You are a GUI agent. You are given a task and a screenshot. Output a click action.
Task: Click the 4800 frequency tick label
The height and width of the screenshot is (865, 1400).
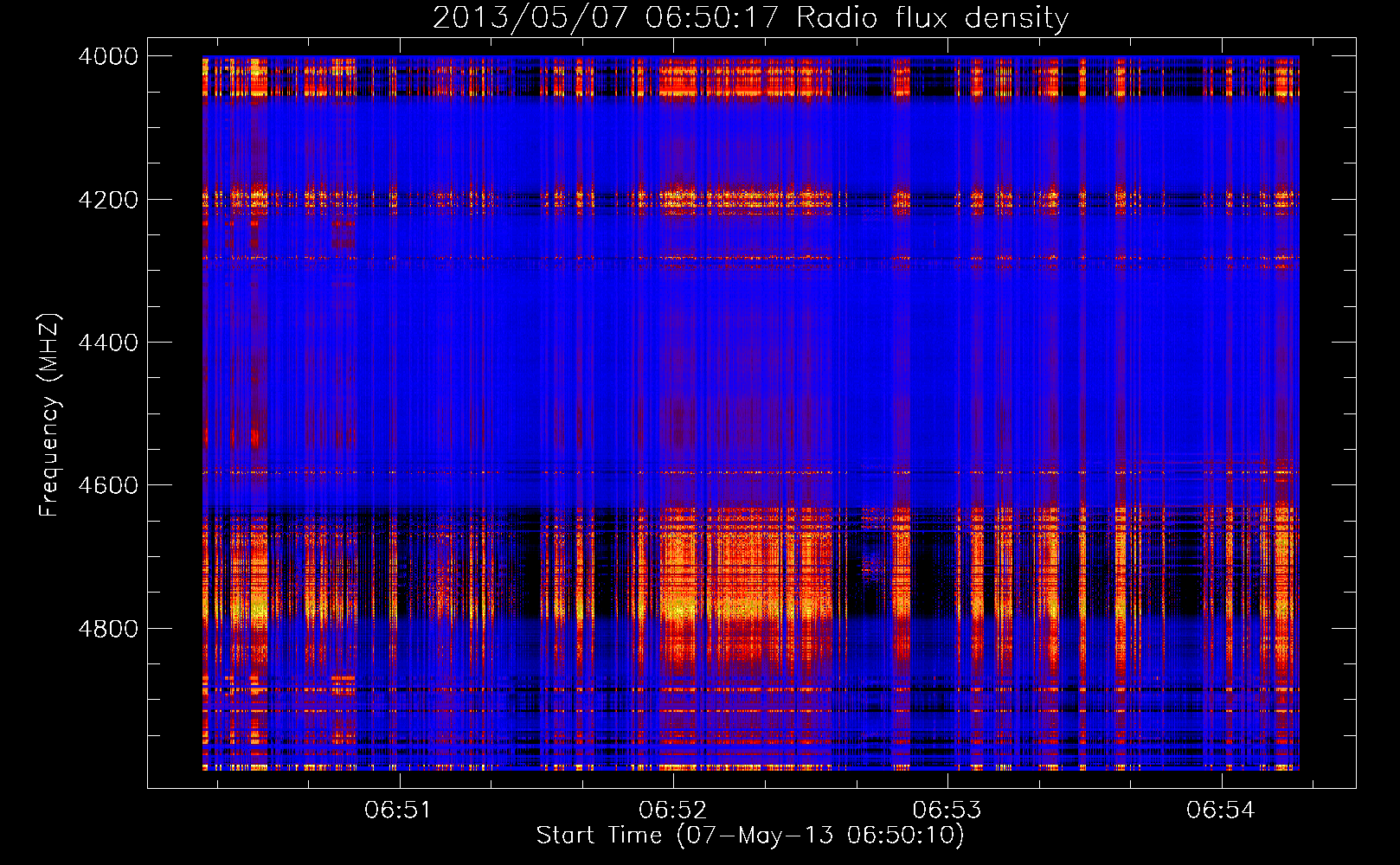click(108, 628)
